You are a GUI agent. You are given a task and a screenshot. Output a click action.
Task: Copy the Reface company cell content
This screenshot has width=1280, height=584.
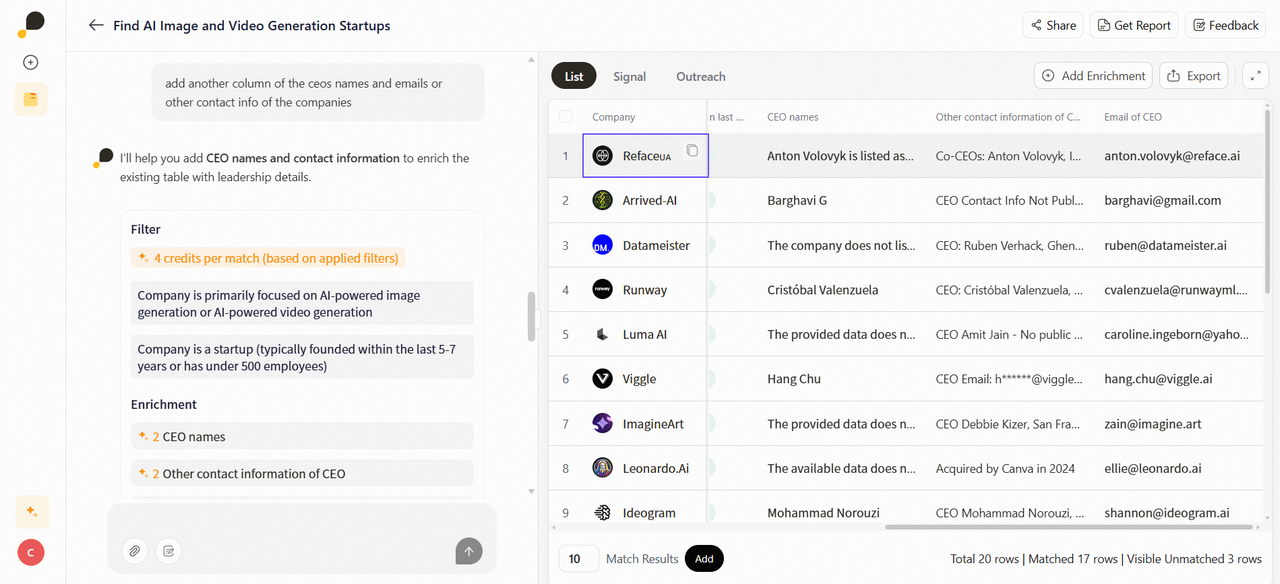tap(691, 151)
